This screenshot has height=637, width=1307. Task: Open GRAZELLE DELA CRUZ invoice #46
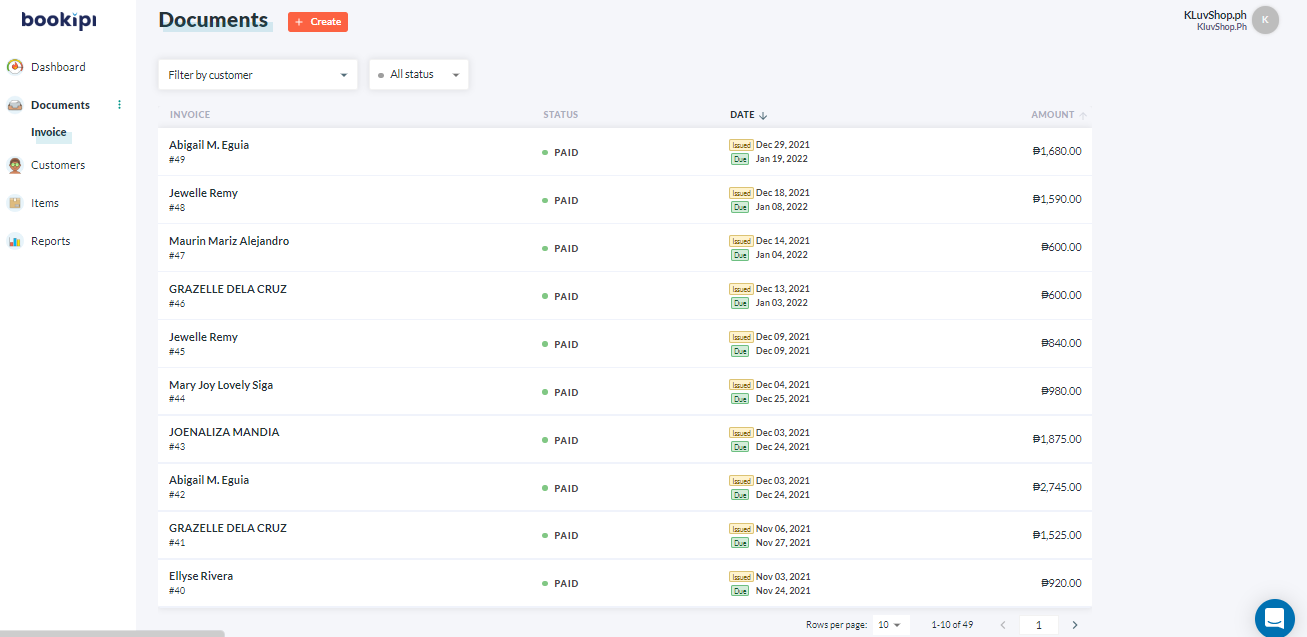click(x=625, y=296)
